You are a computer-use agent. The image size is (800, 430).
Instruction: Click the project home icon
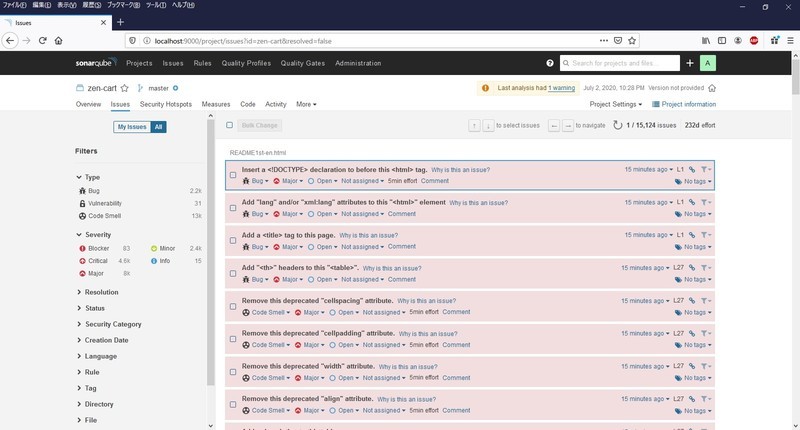coord(712,88)
